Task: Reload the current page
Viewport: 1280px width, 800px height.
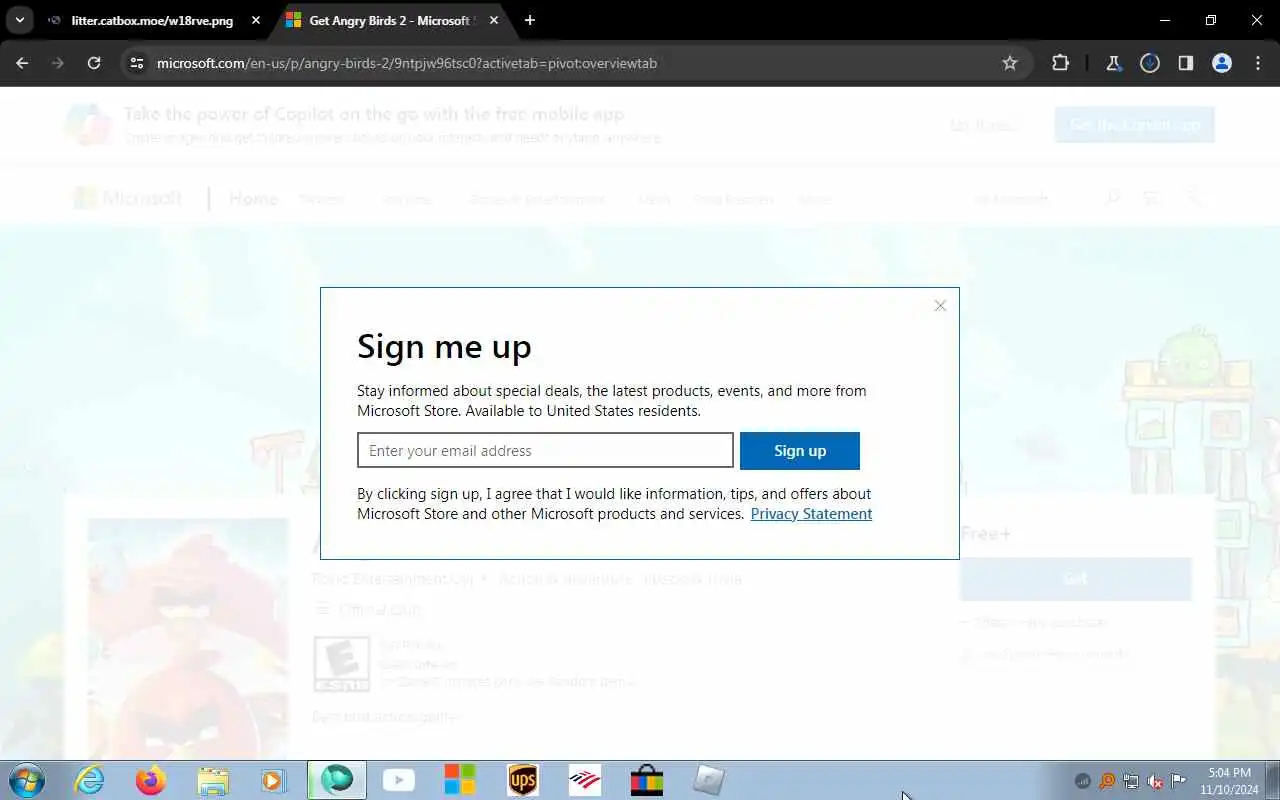Action: pyautogui.click(x=94, y=63)
